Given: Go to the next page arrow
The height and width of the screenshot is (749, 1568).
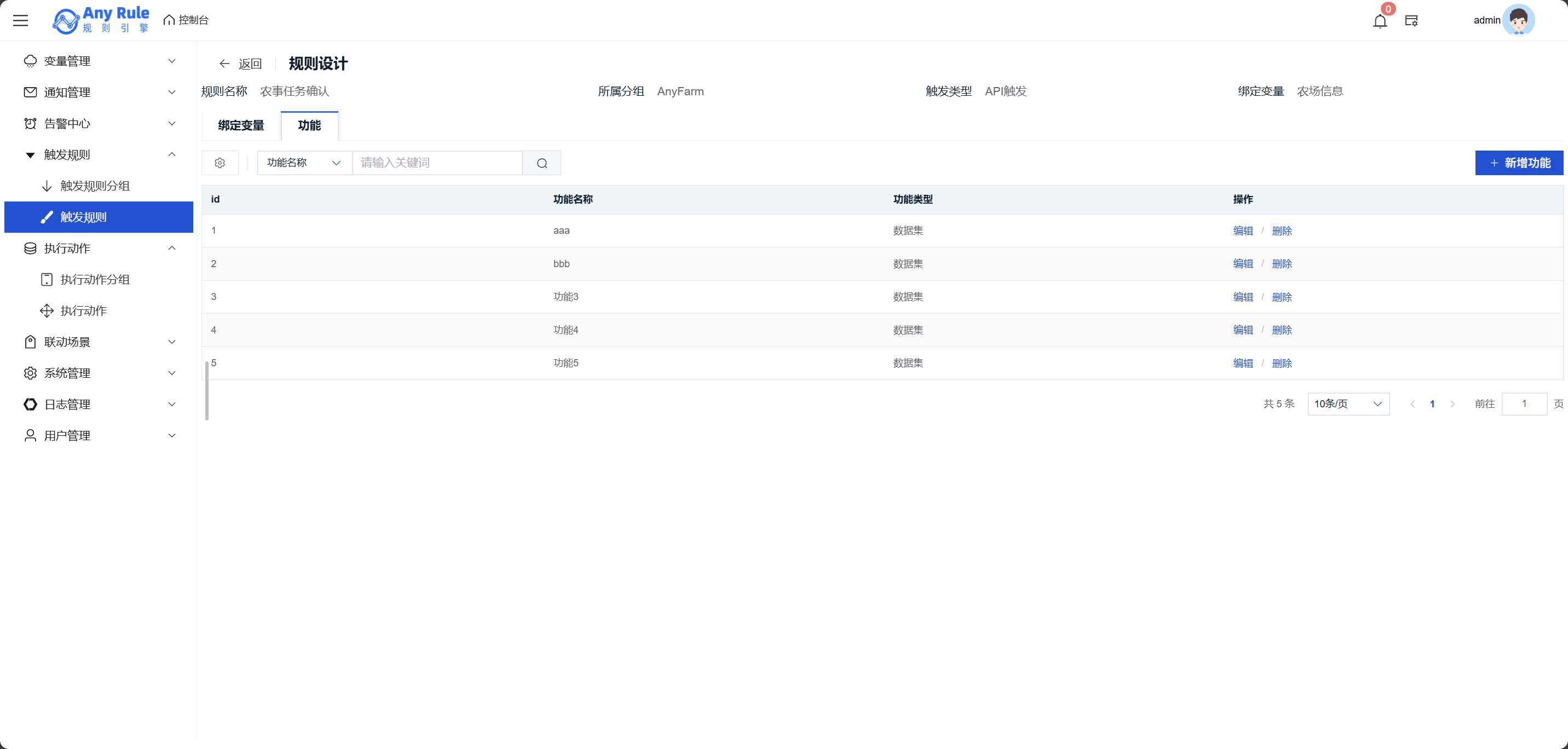Looking at the screenshot, I should [x=1452, y=404].
